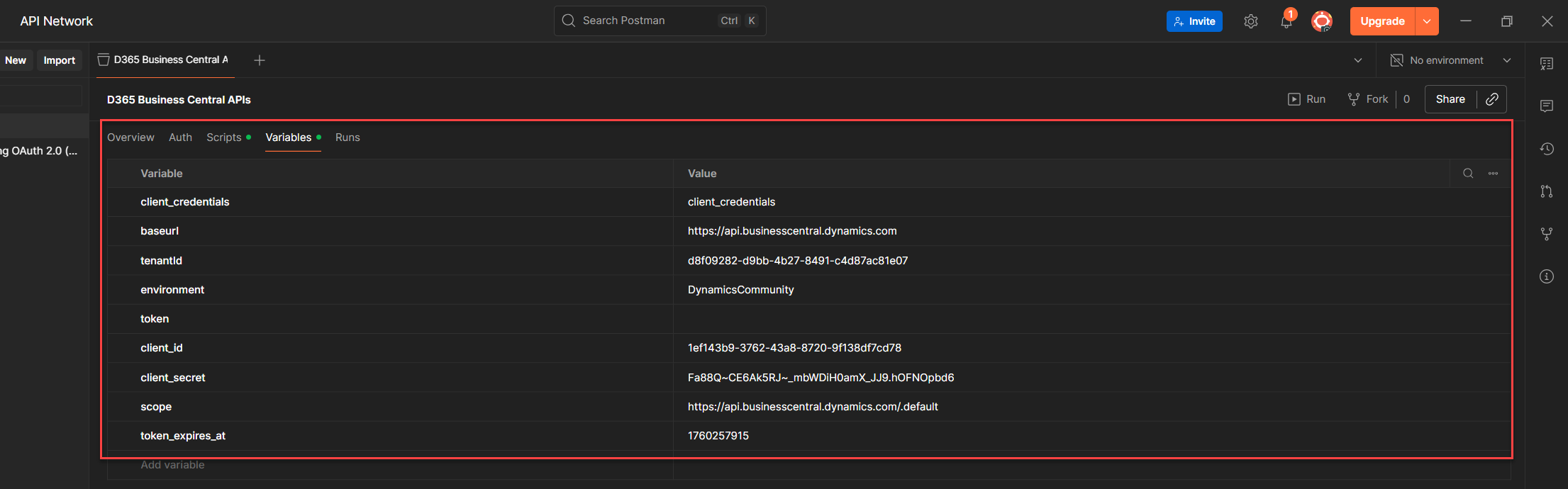Image resolution: width=1568 pixels, height=489 pixels.
Task: Open the pull requests icon in right sidebar
Action: 1547,191
